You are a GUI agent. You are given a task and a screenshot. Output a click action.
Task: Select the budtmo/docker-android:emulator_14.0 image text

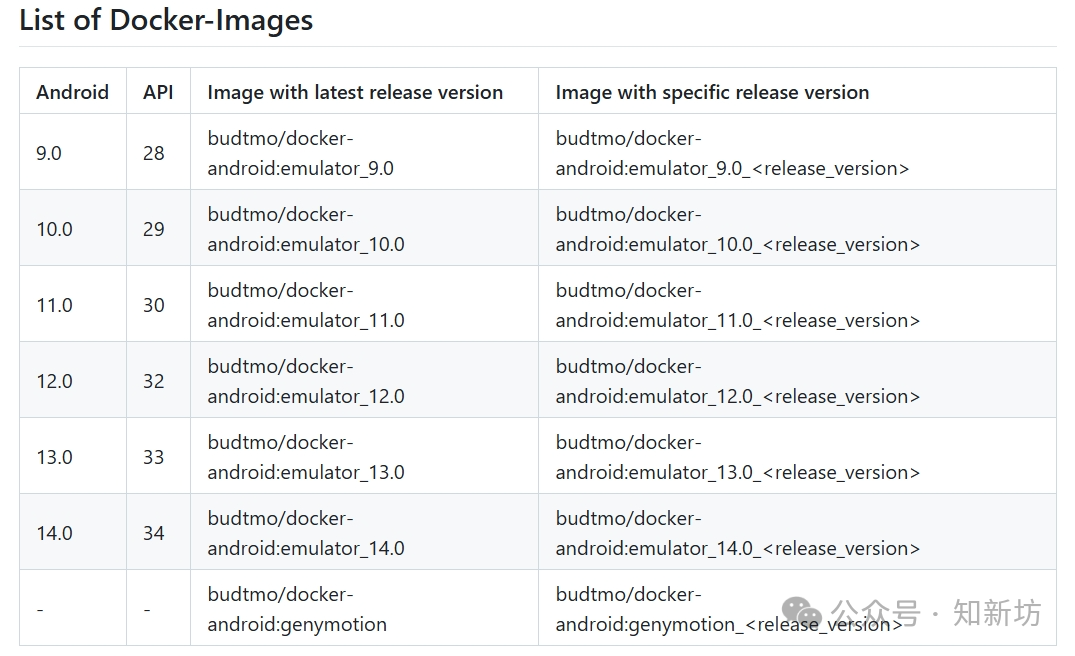point(305,533)
